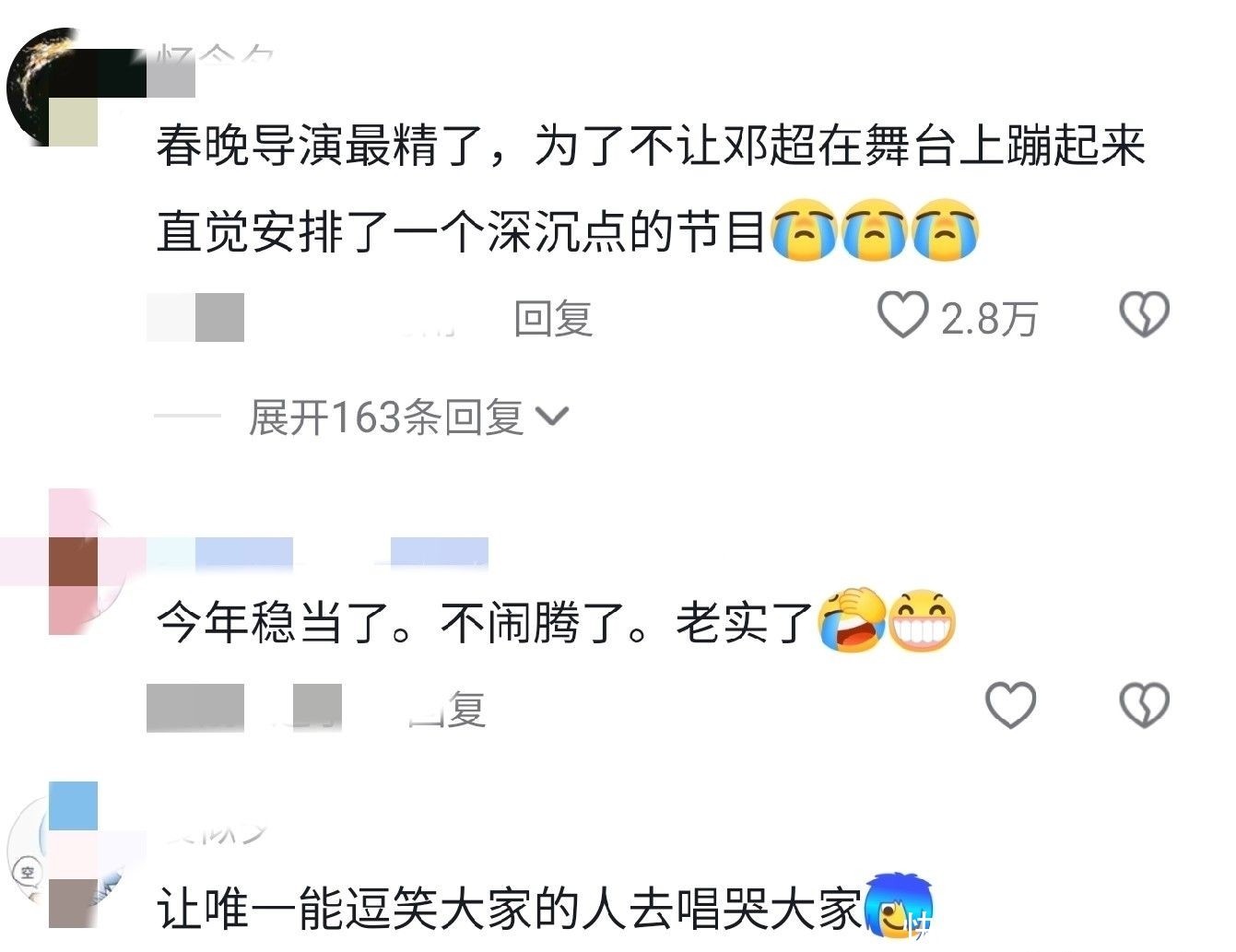Reply to the 春晚导演最精了 comment
1236x952 pixels.
[553, 319]
